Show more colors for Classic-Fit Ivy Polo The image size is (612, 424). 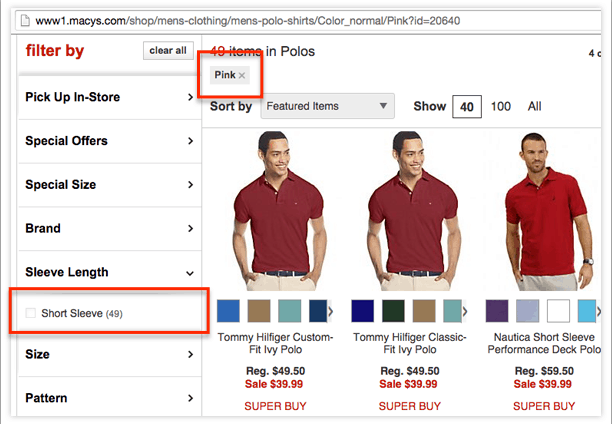point(465,311)
